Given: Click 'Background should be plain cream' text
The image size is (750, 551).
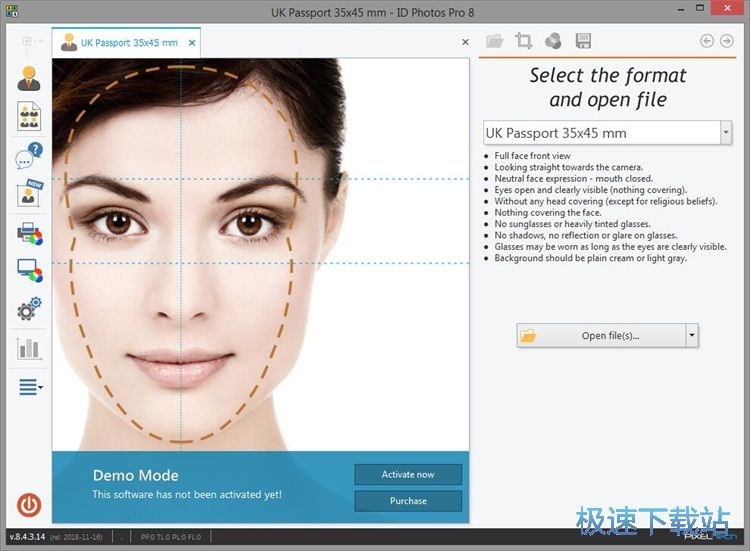Looking at the screenshot, I should tap(590, 258).
